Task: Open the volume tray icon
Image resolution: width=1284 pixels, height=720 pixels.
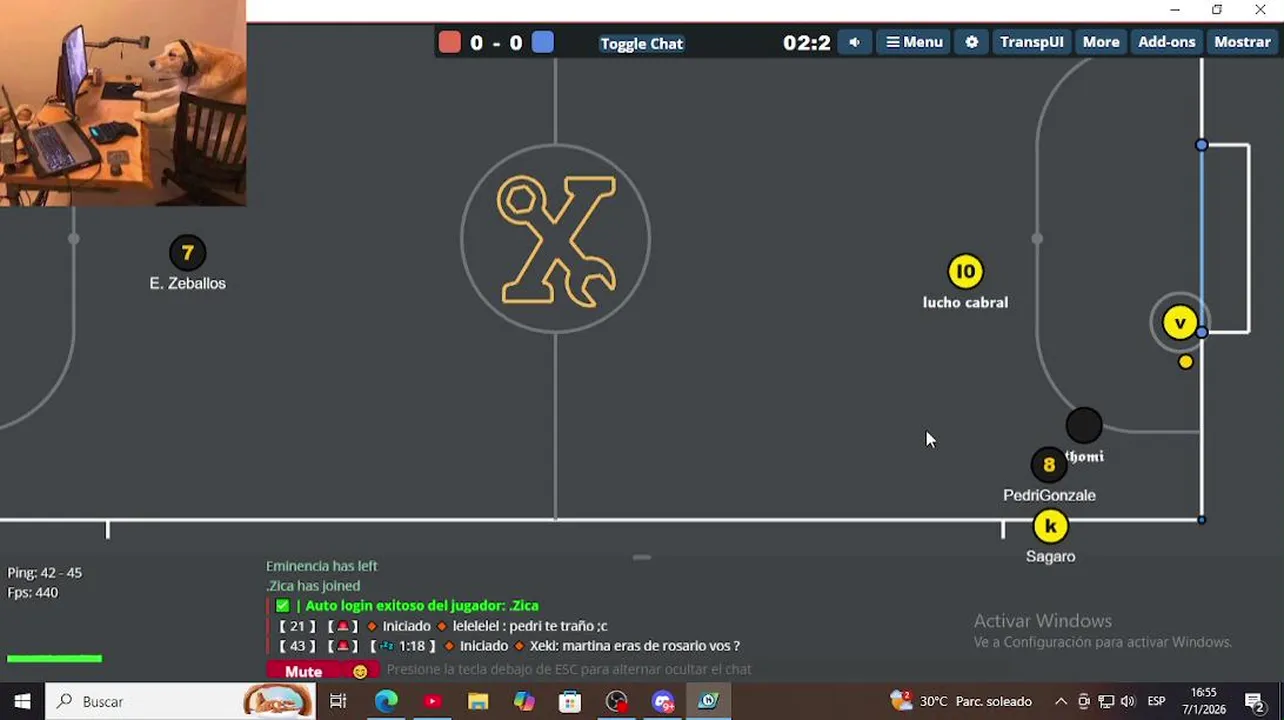Action: [x=1128, y=701]
